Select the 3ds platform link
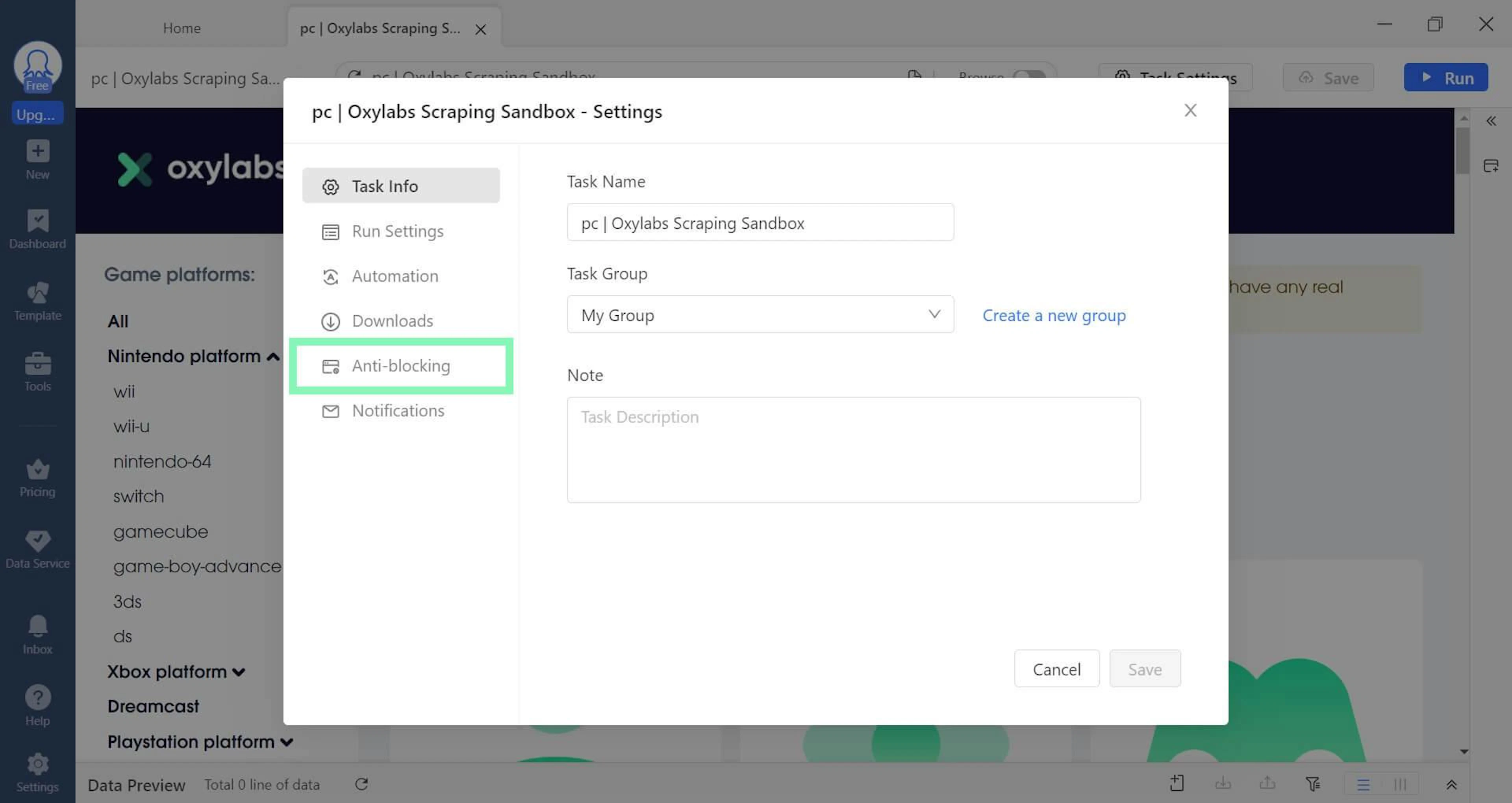This screenshot has height=803, width=1512. pyautogui.click(x=127, y=602)
